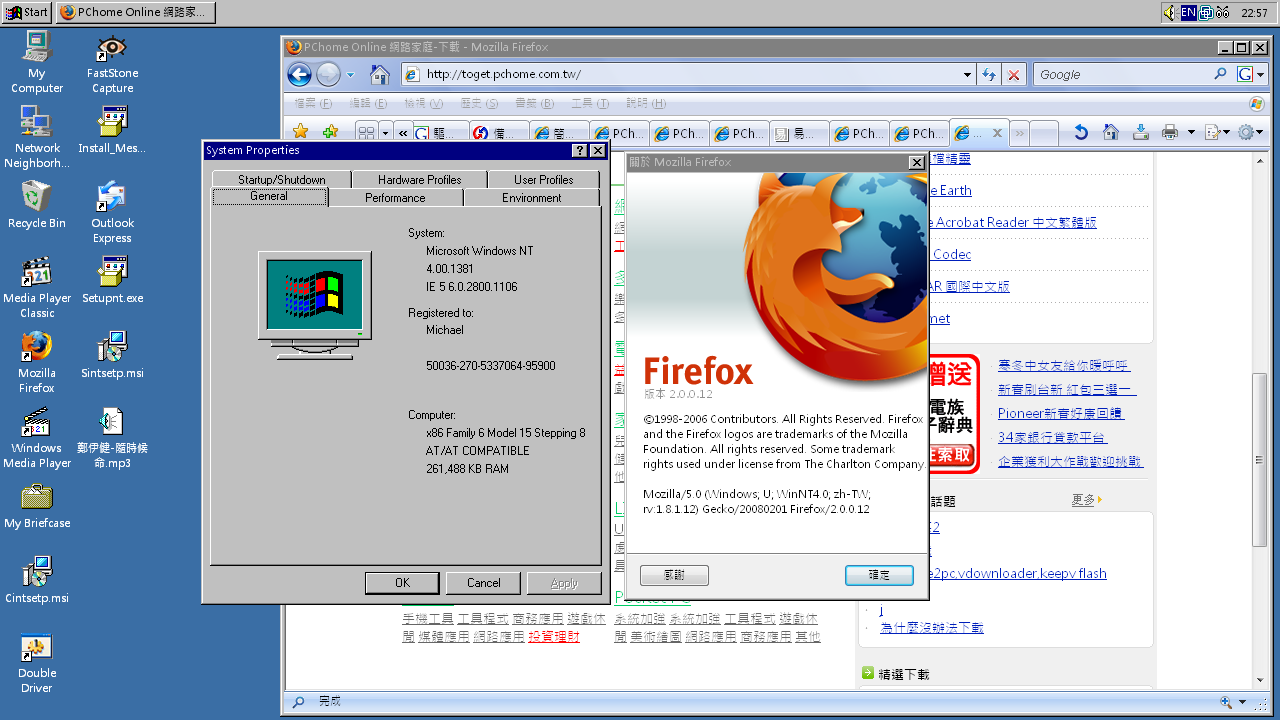Click the Firefox back navigation arrow
Screen dimensions: 1280x720
299,74
